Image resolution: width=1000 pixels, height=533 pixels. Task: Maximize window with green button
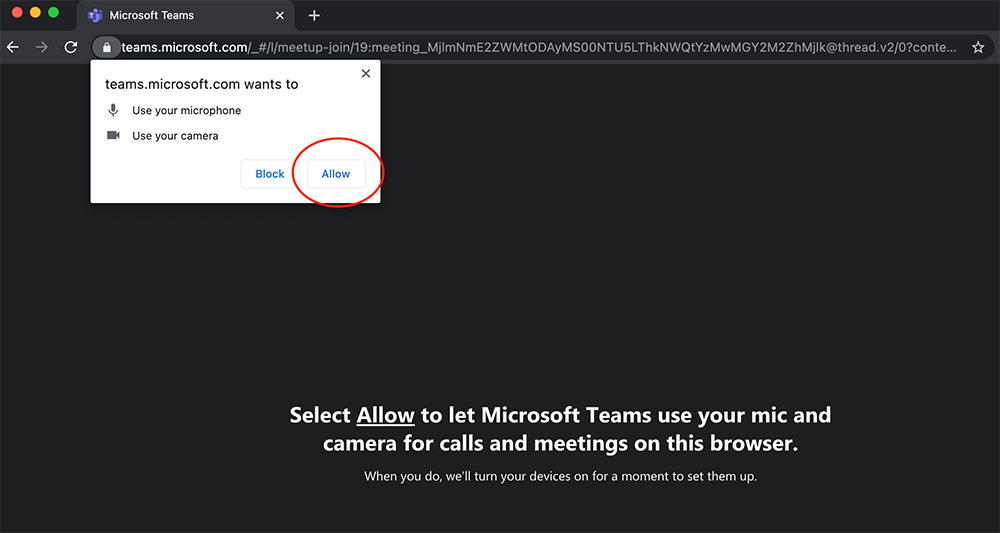[x=54, y=12]
